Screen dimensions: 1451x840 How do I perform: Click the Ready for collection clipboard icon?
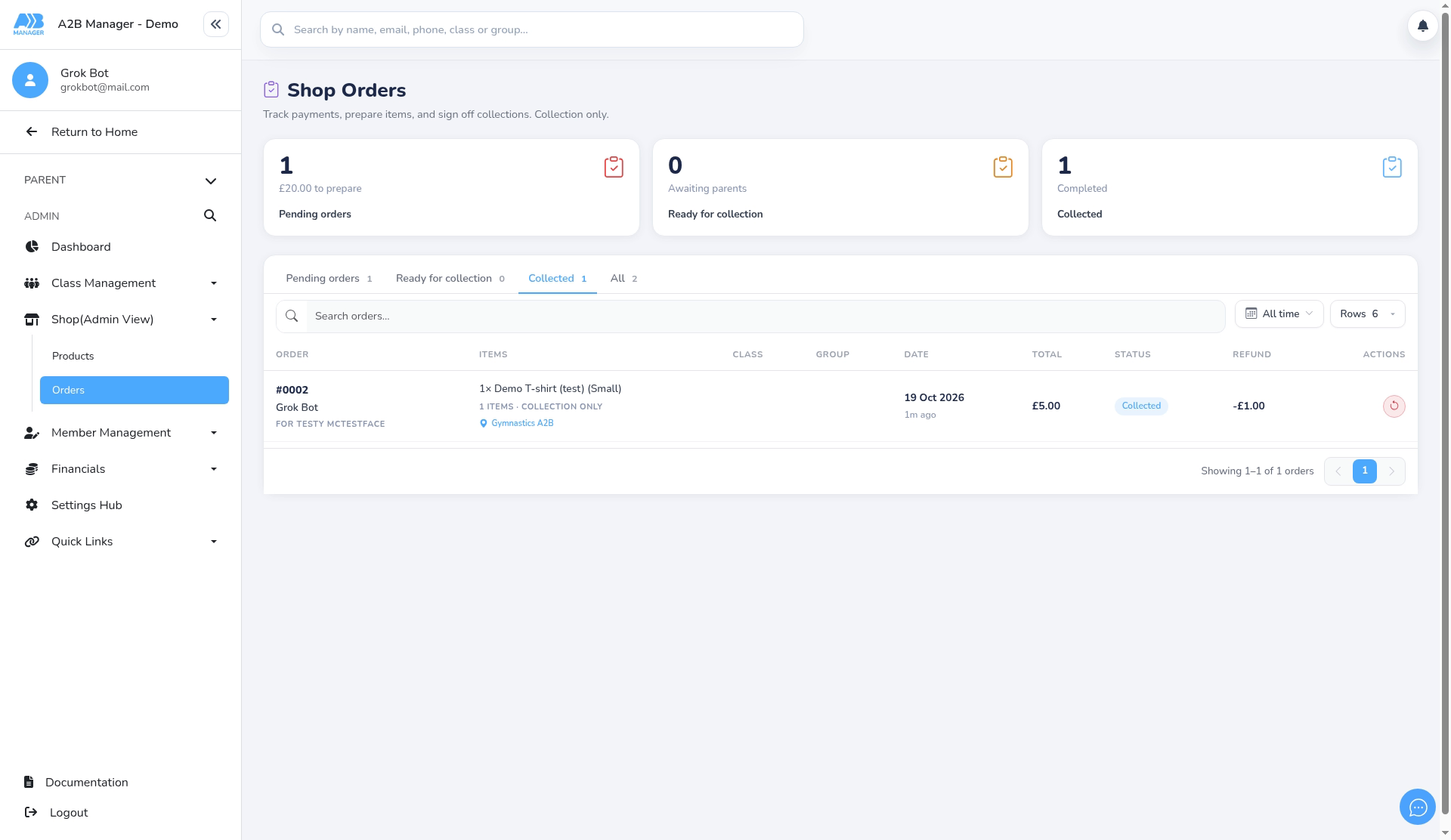[x=1003, y=167]
